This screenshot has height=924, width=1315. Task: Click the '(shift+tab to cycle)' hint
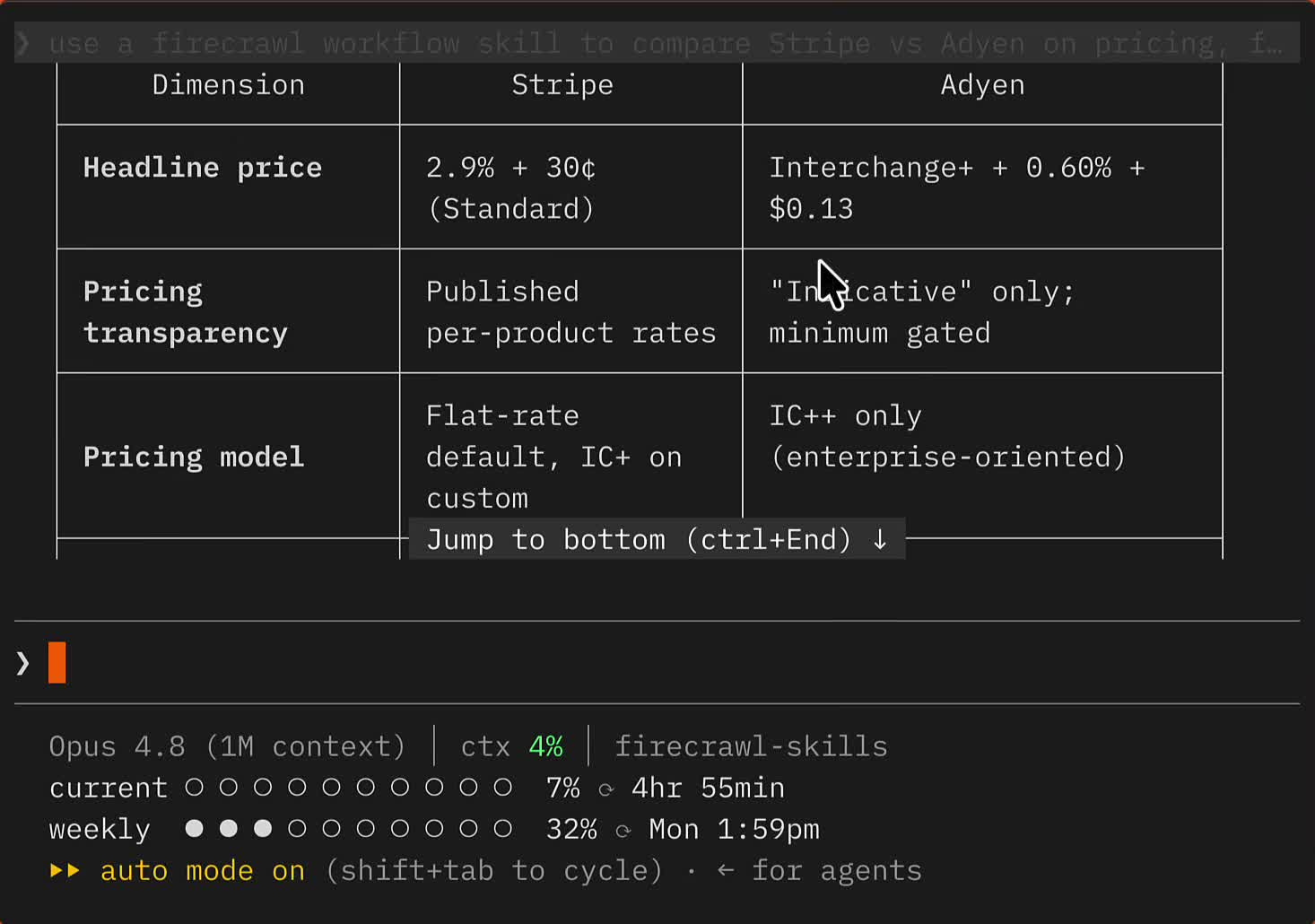coord(493,871)
